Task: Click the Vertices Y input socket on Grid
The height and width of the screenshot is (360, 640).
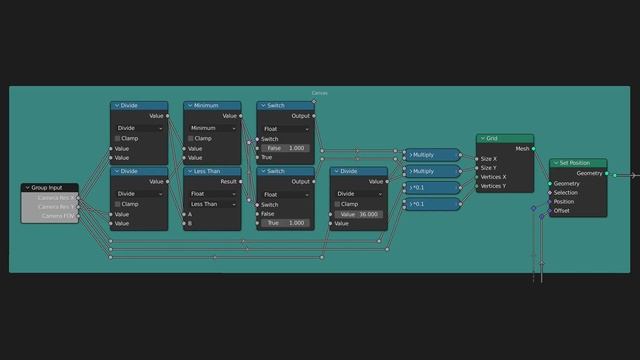Action: pyautogui.click(x=477, y=186)
